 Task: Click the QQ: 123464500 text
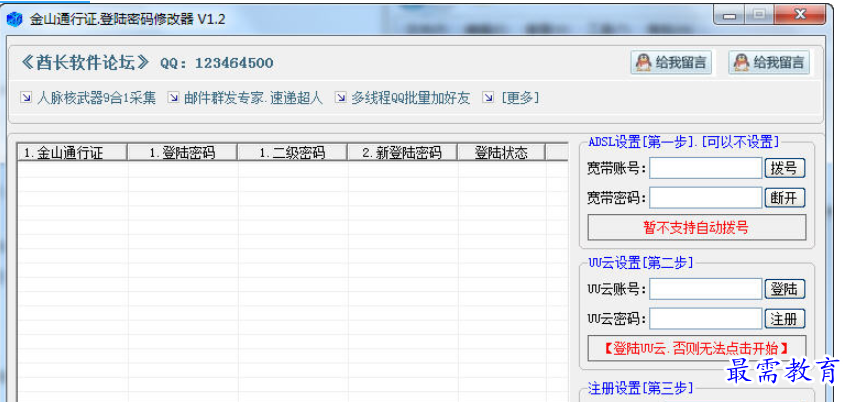pyautogui.click(x=217, y=63)
